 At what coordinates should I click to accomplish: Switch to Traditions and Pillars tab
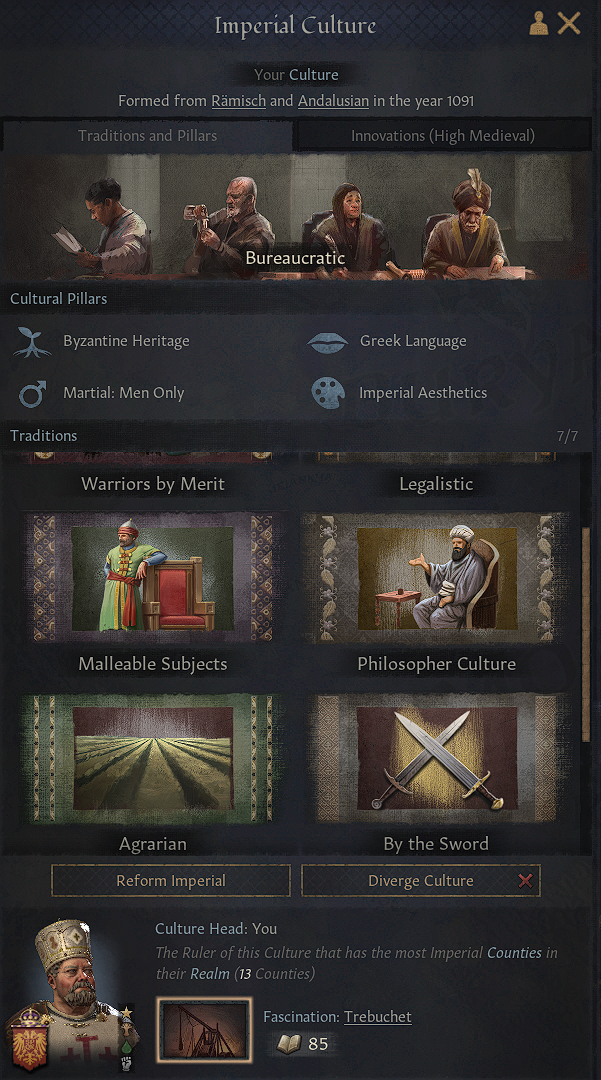147,136
